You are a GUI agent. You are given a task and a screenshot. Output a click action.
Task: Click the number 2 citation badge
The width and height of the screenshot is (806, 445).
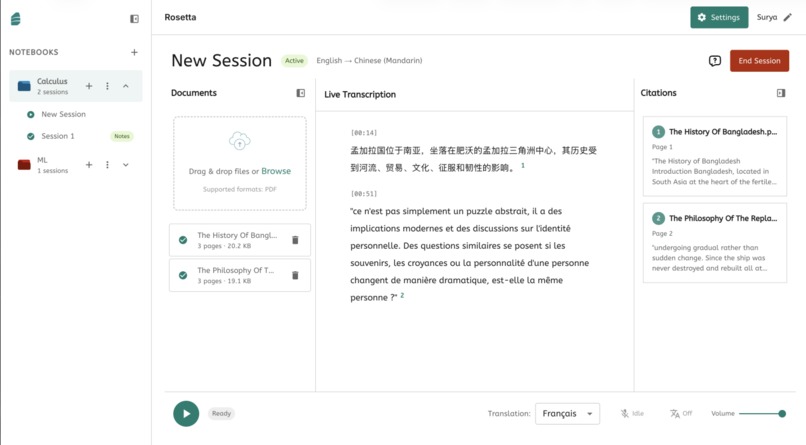click(x=658, y=218)
